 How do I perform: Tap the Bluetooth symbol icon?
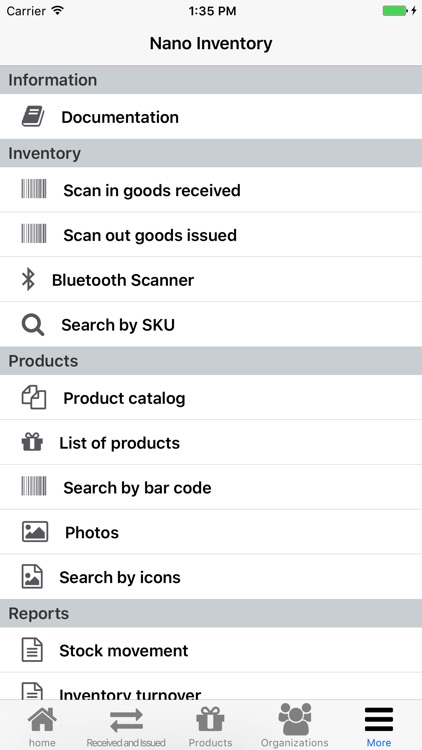[28, 279]
